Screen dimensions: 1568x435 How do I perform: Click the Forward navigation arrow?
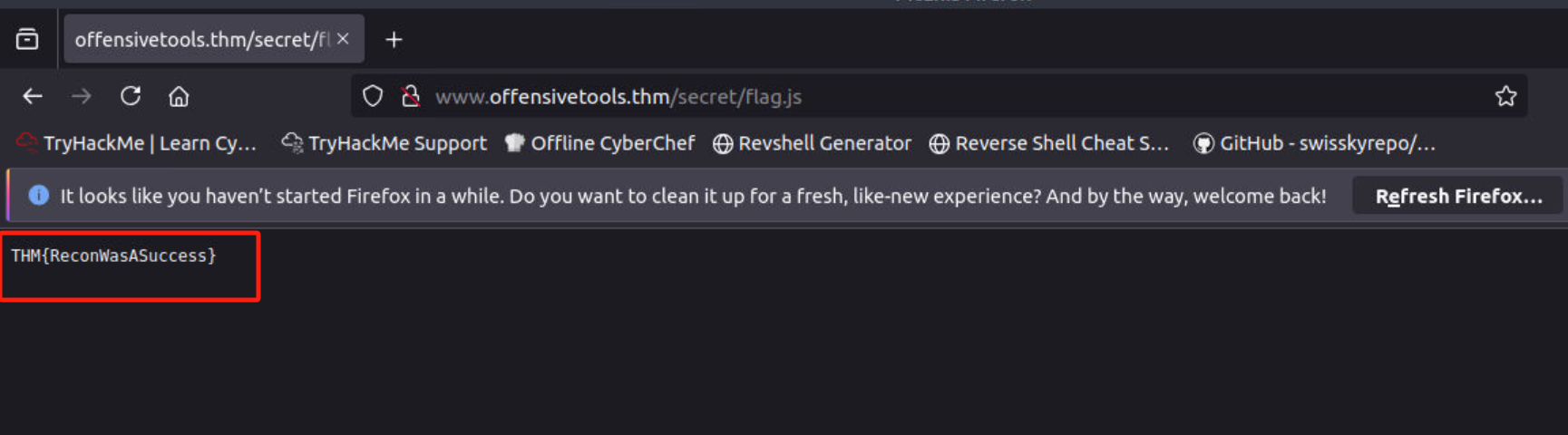(82, 96)
